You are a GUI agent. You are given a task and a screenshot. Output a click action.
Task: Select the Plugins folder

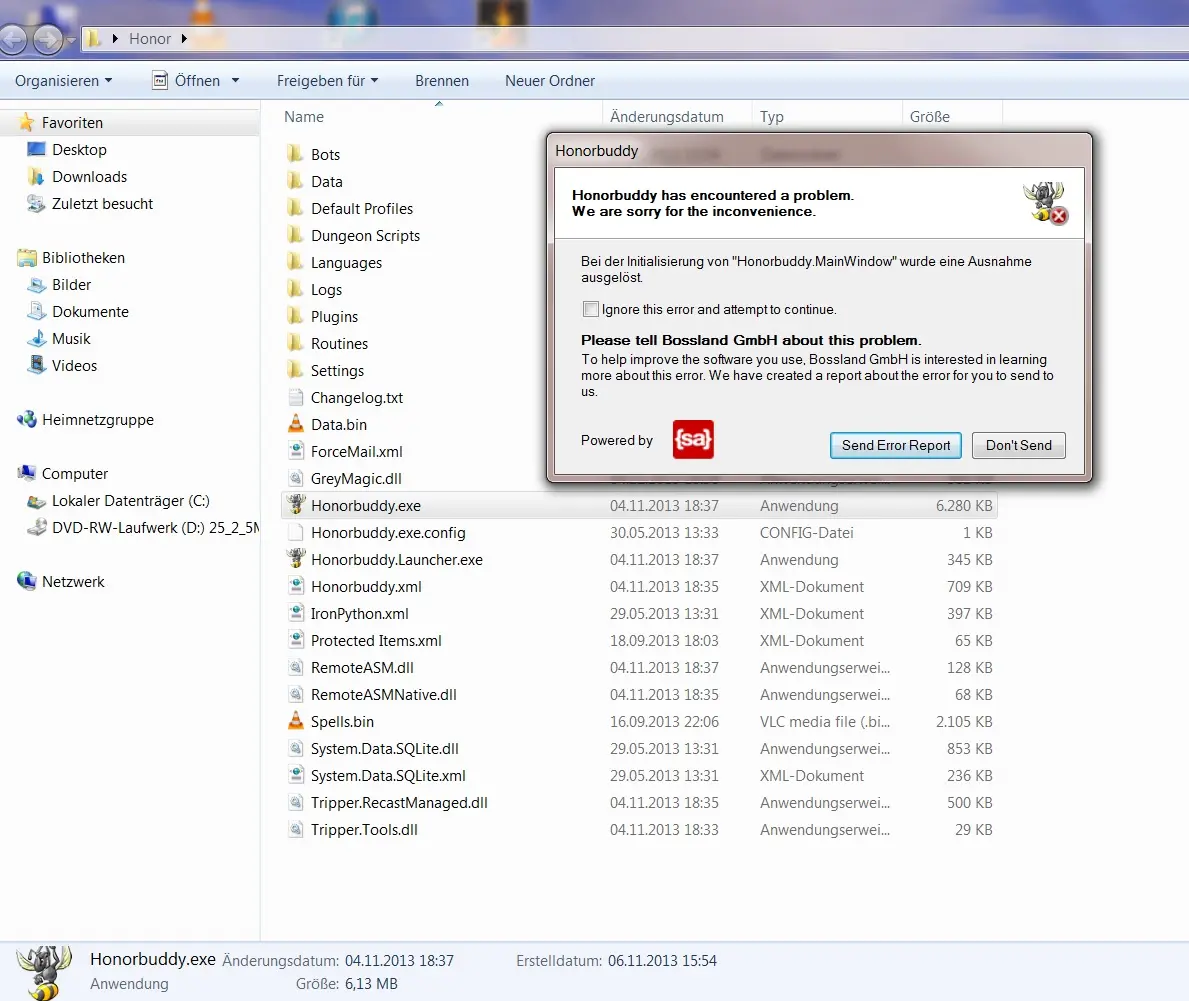point(334,316)
